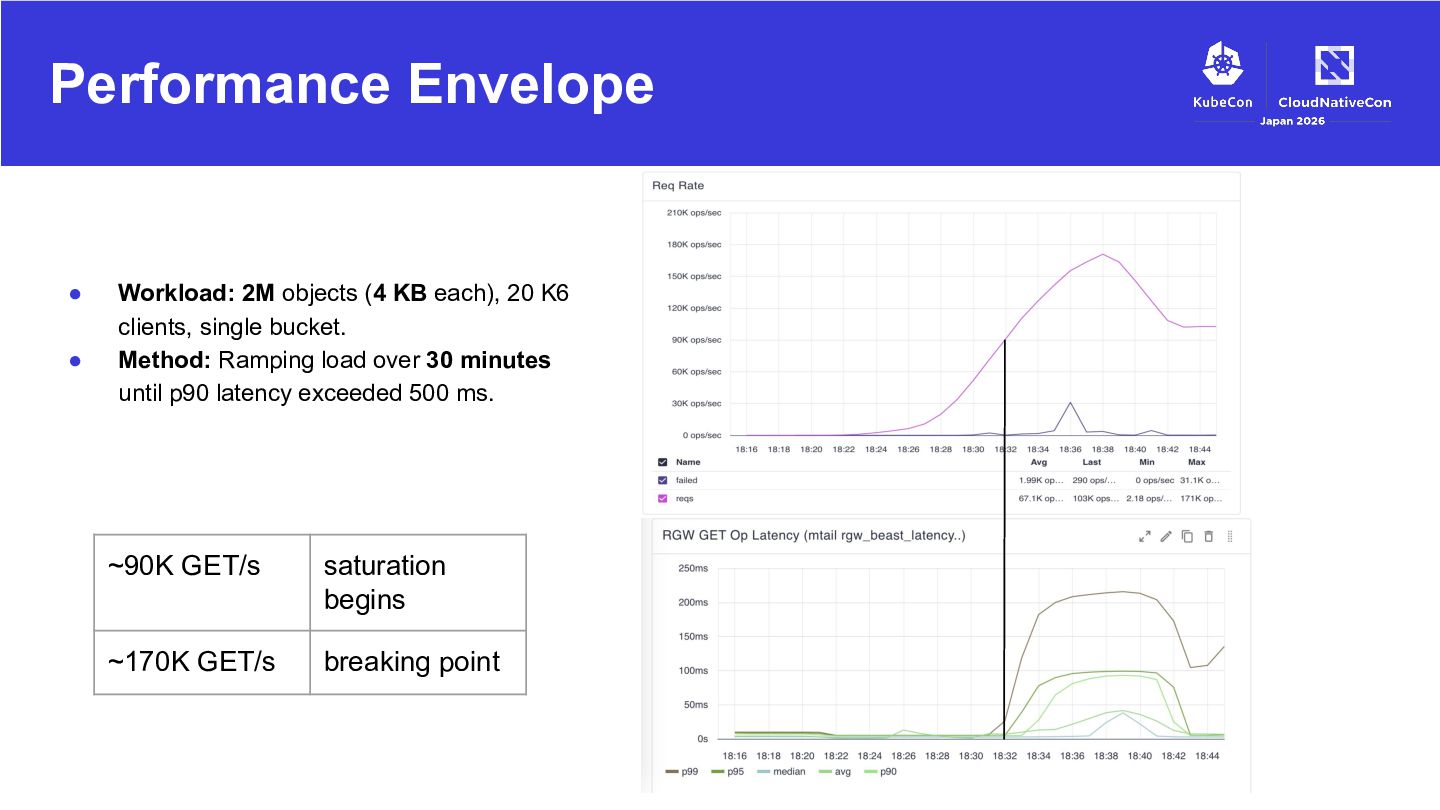
Task: Click the Method bullet text
Action: pos(334,376)
